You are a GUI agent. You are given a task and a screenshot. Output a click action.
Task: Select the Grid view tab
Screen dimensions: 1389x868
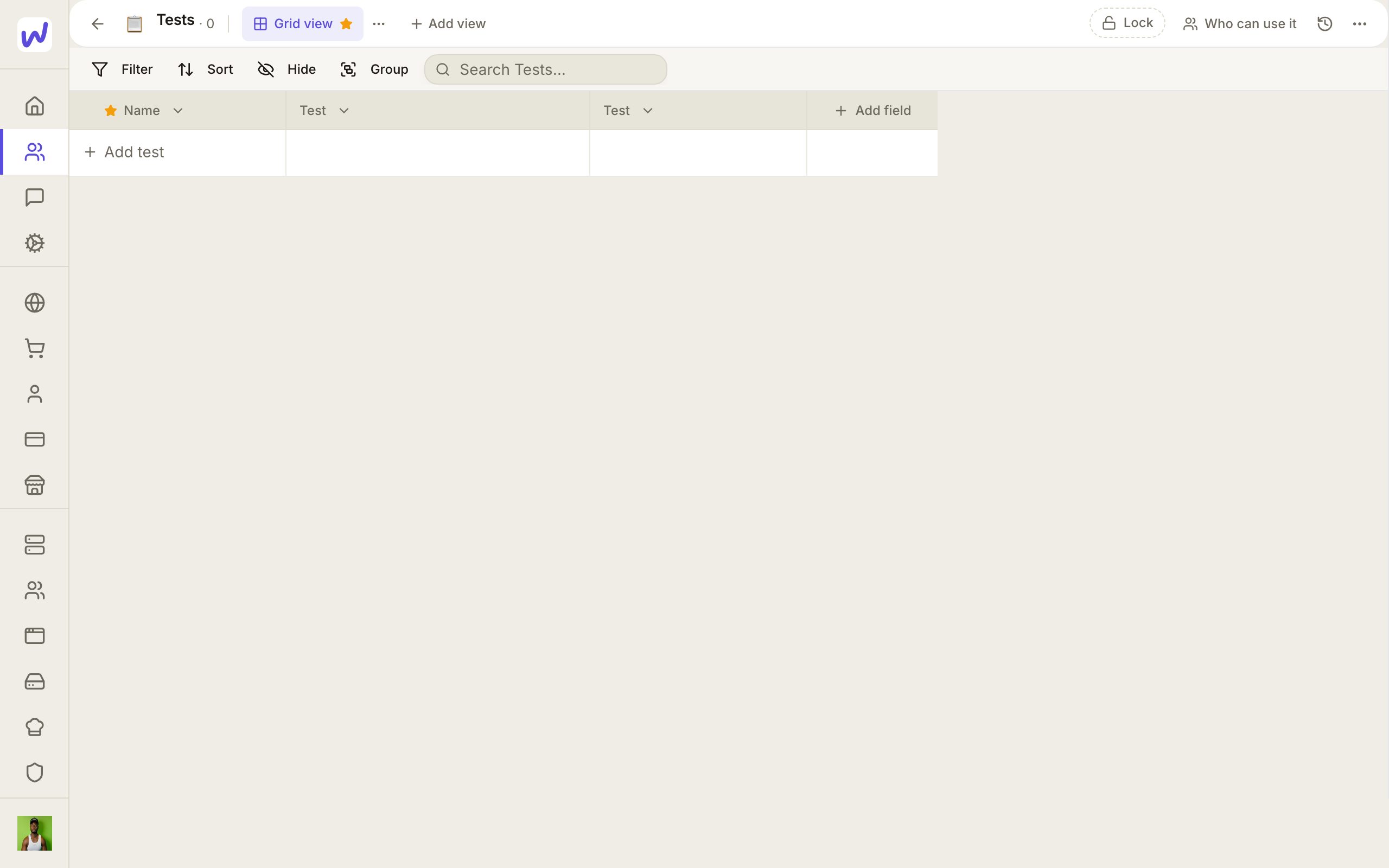[x=302, y=23]
